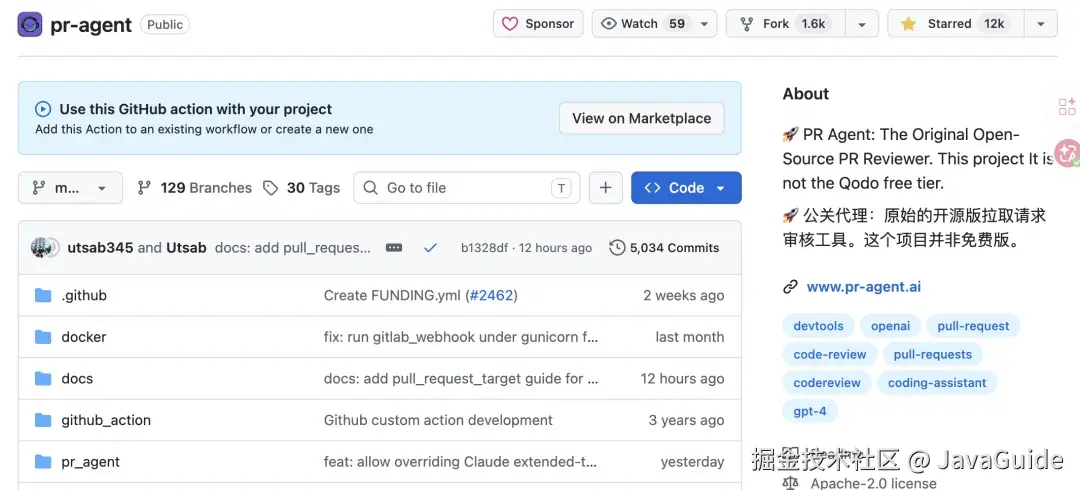This screenshot has height=490, width=1080.
Task: Click the GitHub action play icon
Action: coord(43,109)
